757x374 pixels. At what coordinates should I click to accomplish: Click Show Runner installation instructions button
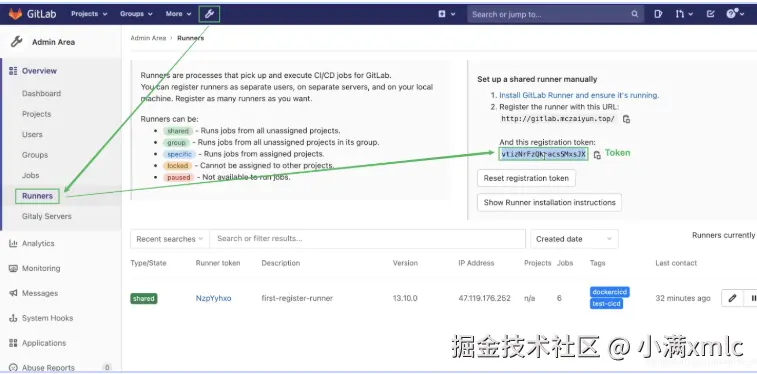(549, 203)
